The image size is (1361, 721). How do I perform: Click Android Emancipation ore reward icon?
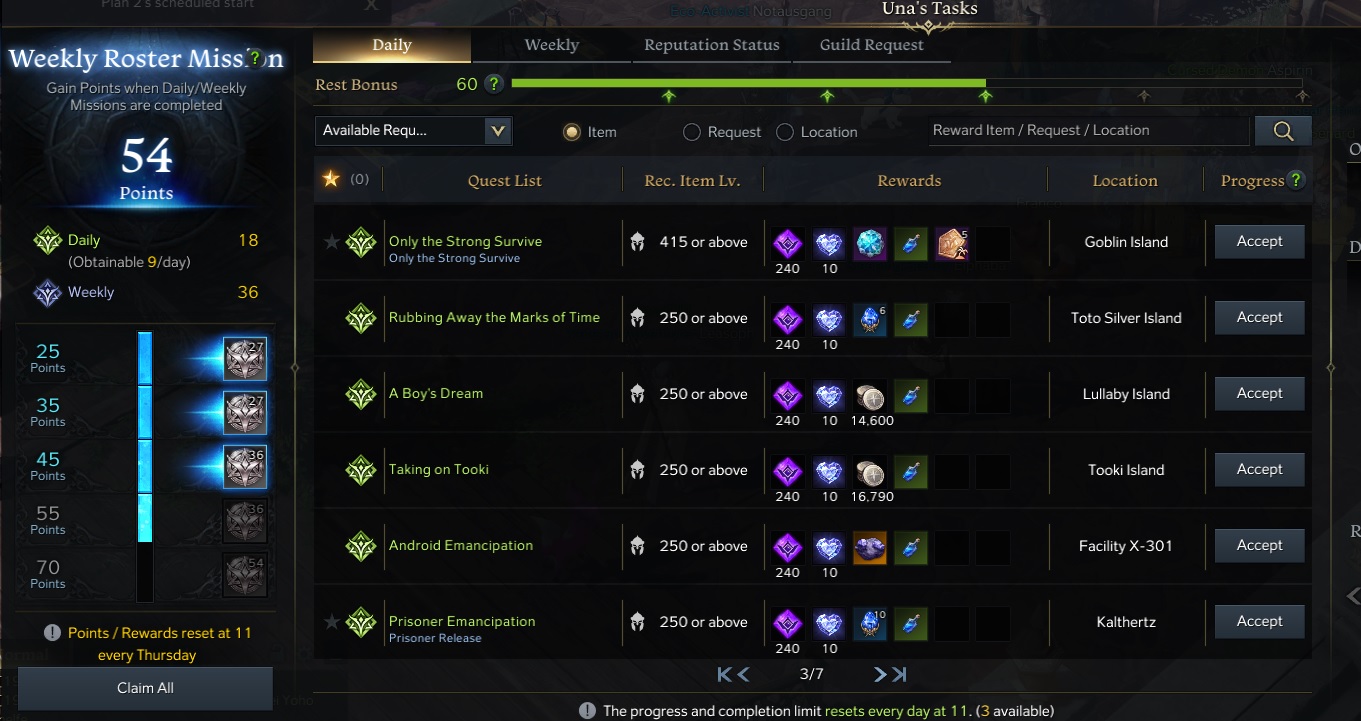[870, 546]
